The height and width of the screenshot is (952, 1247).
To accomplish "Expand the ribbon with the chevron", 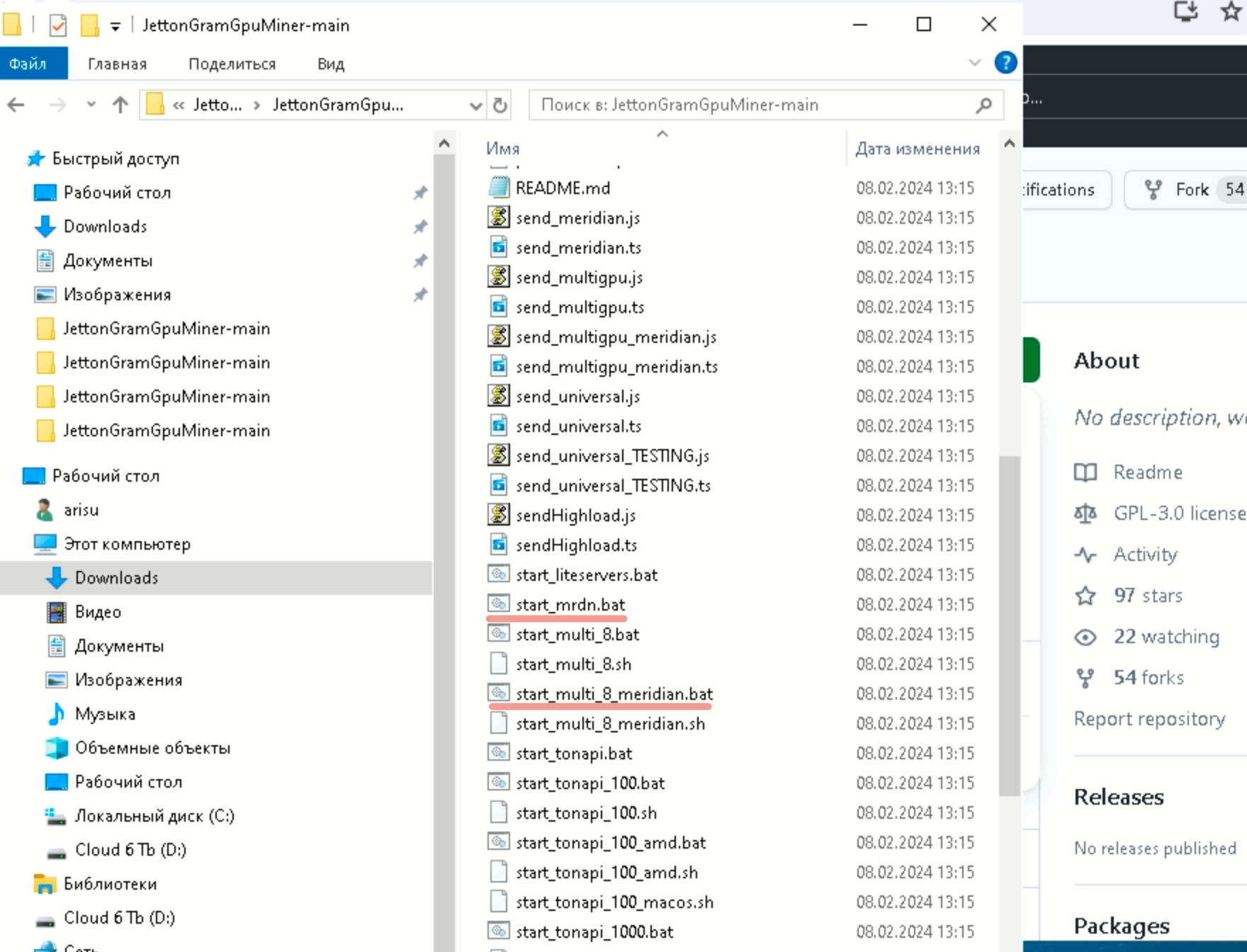I will click(x=975, y=63).
